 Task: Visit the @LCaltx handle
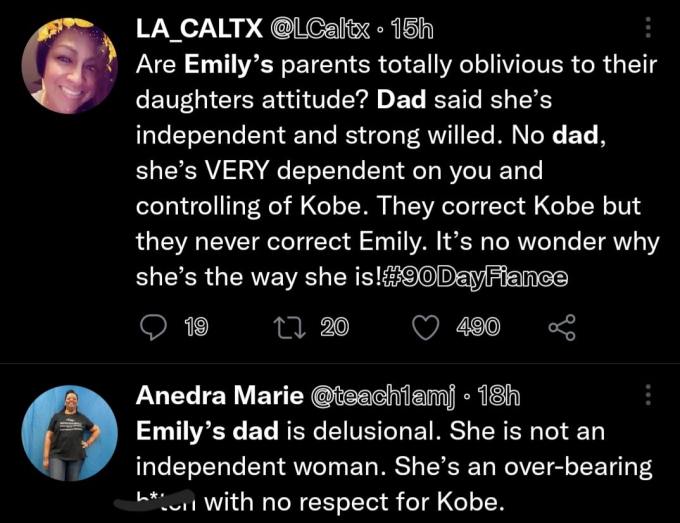coord(312,30)
